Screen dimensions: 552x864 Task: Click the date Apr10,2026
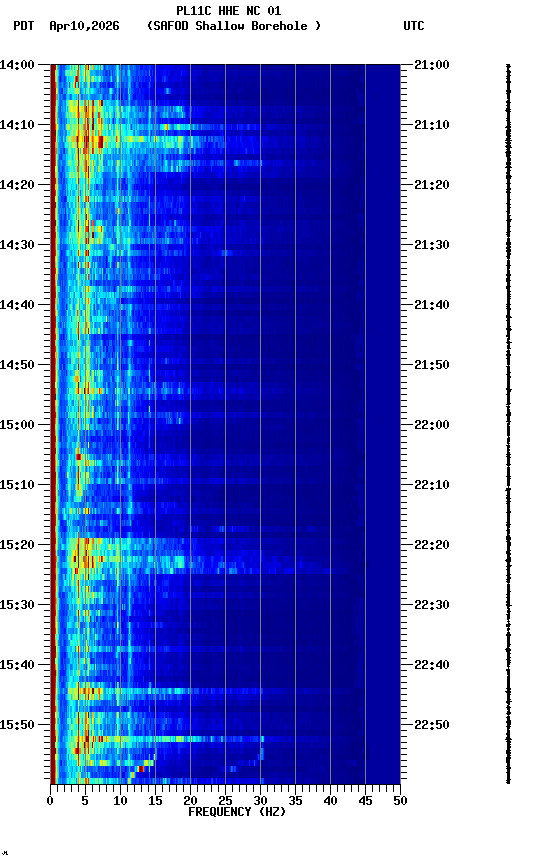84,26
